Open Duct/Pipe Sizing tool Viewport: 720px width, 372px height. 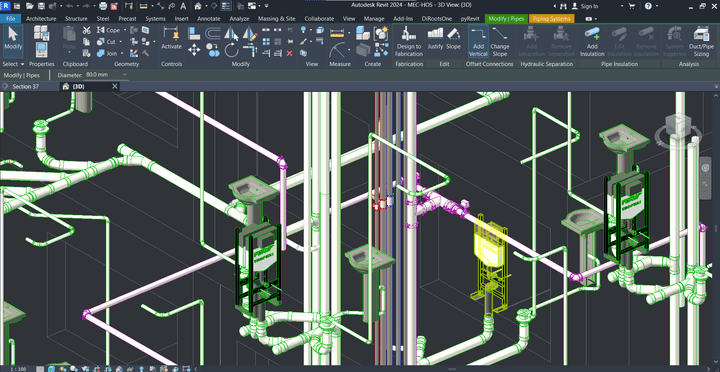click(701, 41)
